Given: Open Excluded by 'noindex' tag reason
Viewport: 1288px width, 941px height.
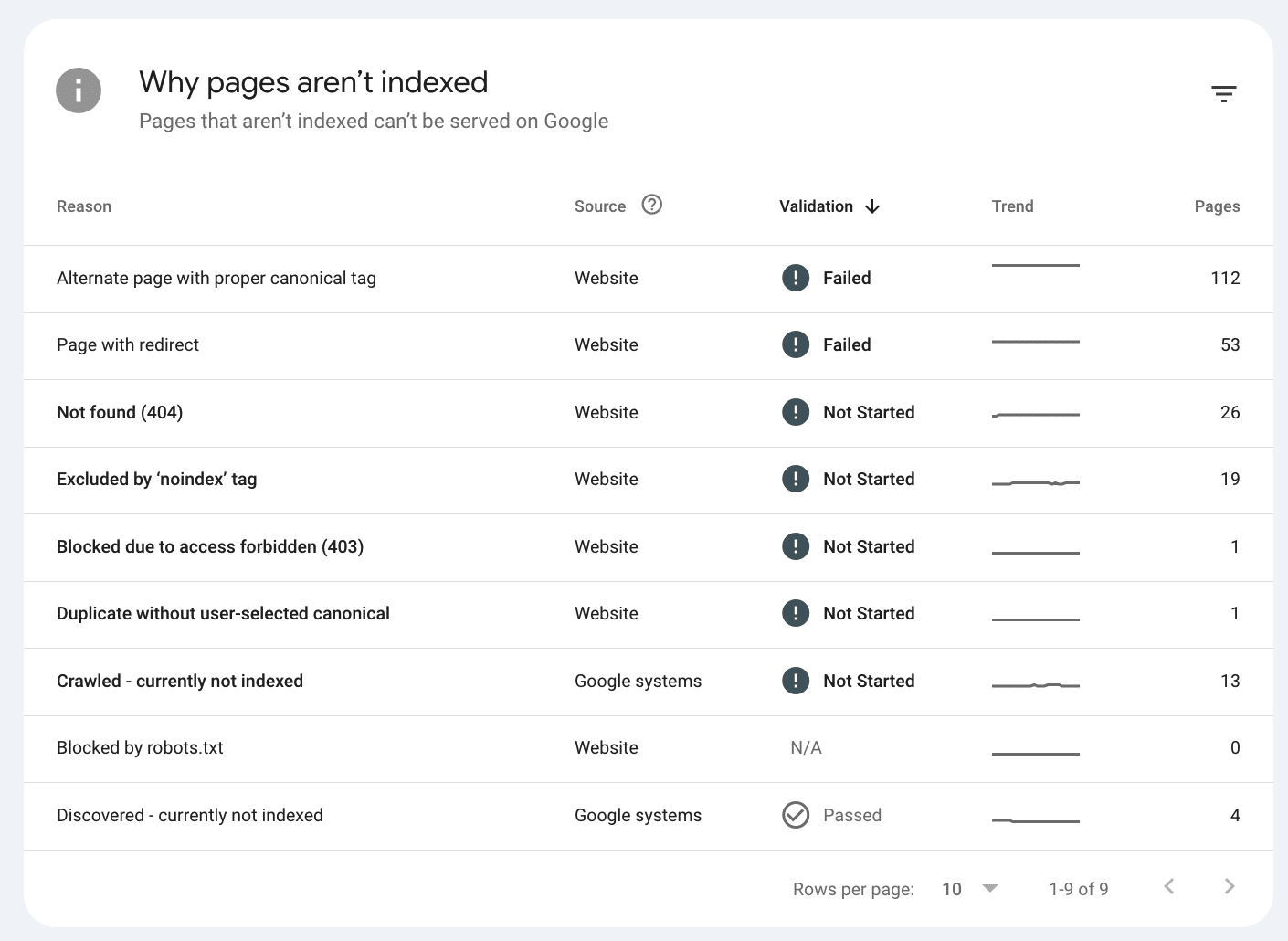Looking at the screenshot, I should (156, 479).
